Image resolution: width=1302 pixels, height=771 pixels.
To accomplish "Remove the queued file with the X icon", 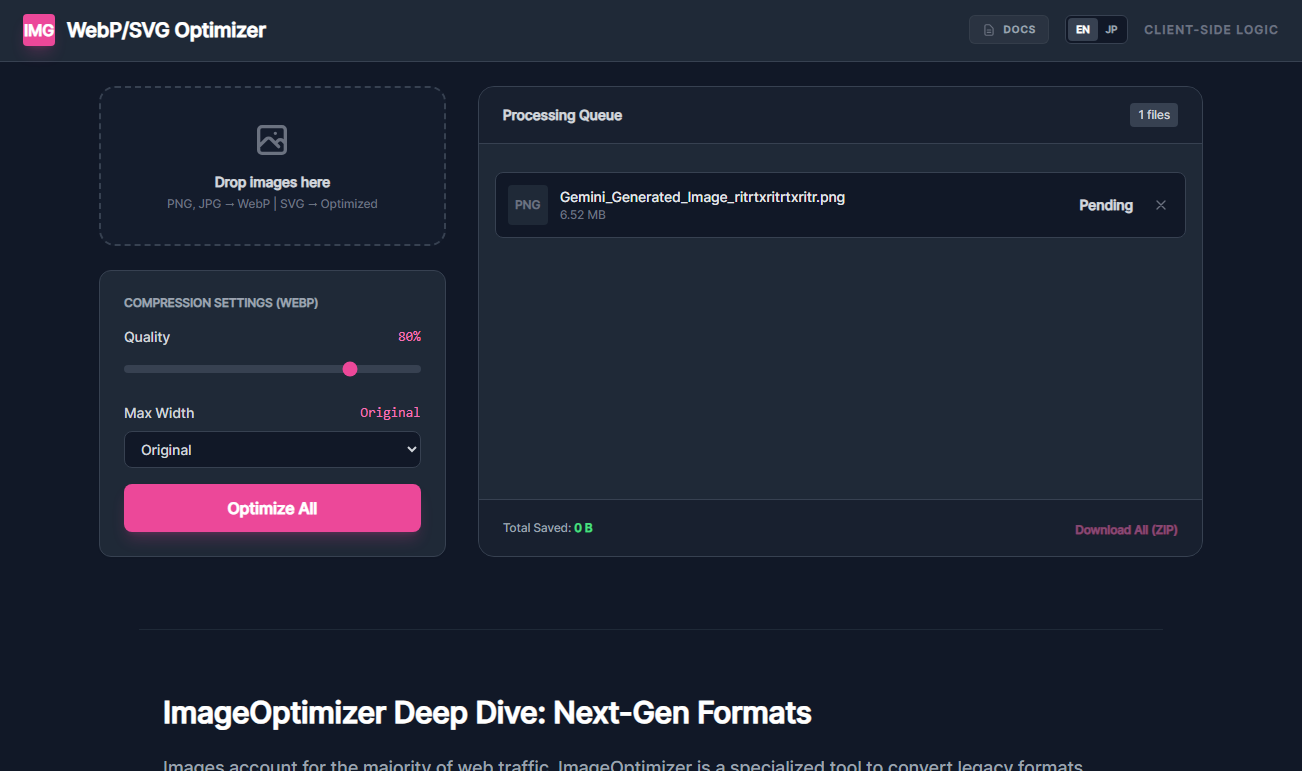I will tap(1161, 204).
